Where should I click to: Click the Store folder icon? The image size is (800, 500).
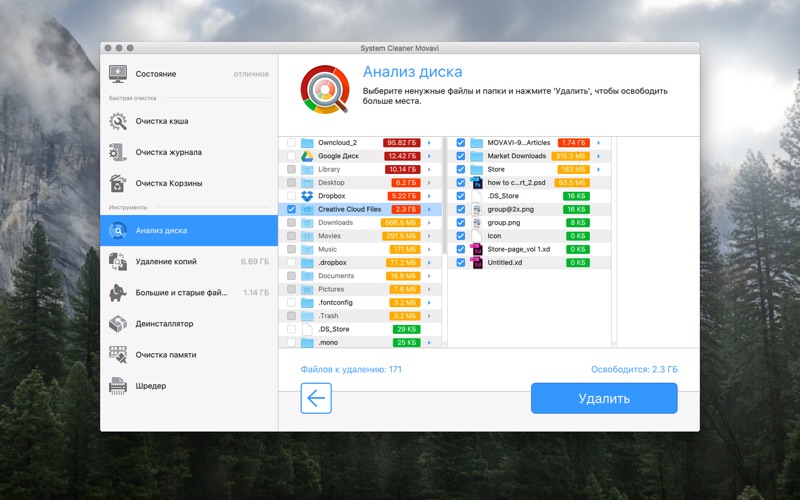tap(476, 169)
